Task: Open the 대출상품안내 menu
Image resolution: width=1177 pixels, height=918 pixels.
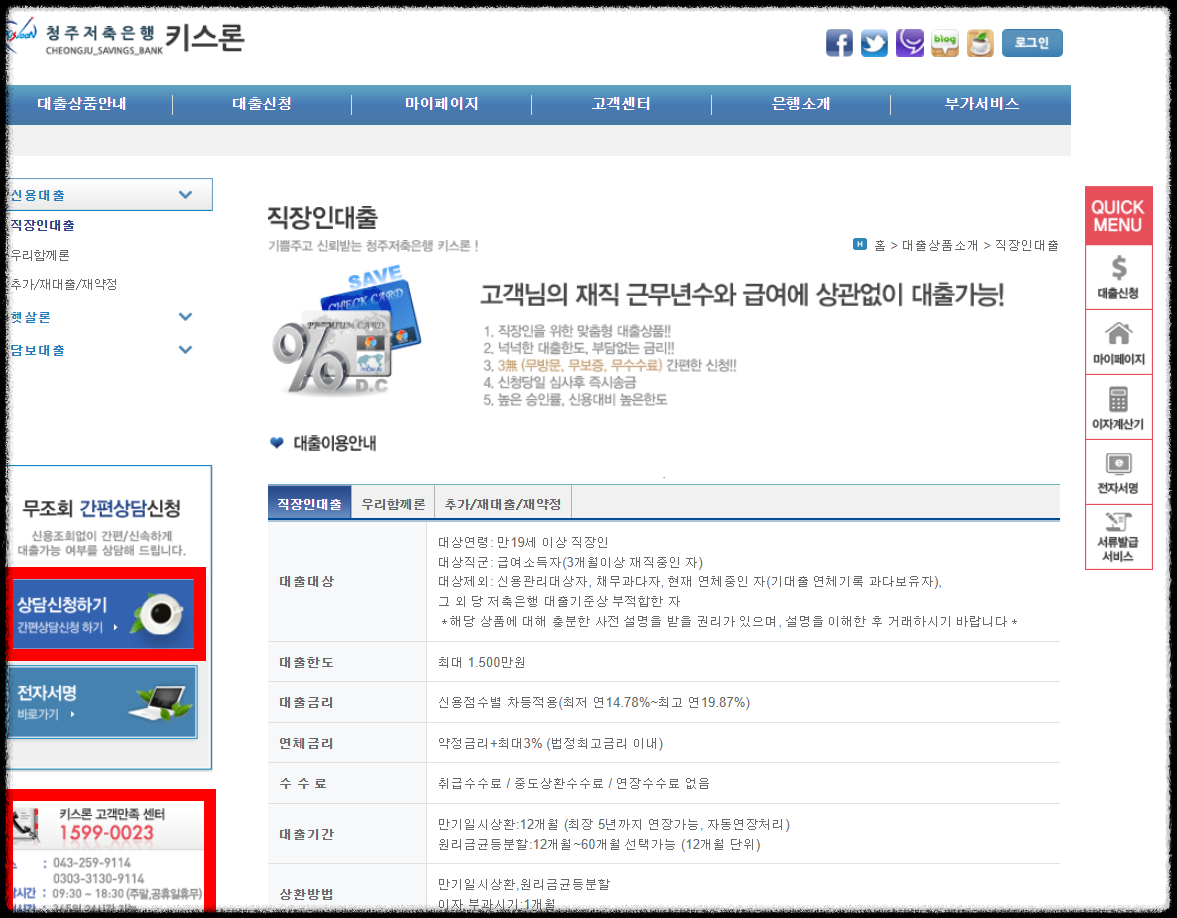Action: pyautogui.click(x=82, y=104)
